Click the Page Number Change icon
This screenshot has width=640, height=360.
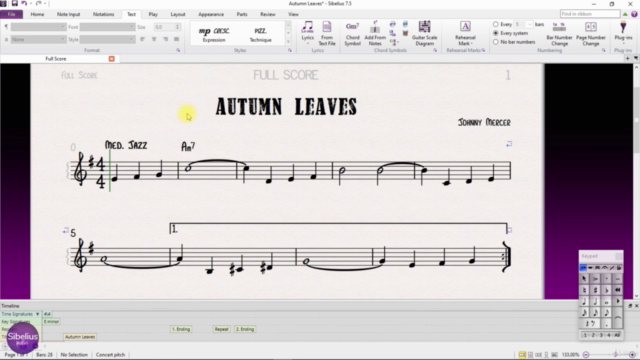pos(591,33)
